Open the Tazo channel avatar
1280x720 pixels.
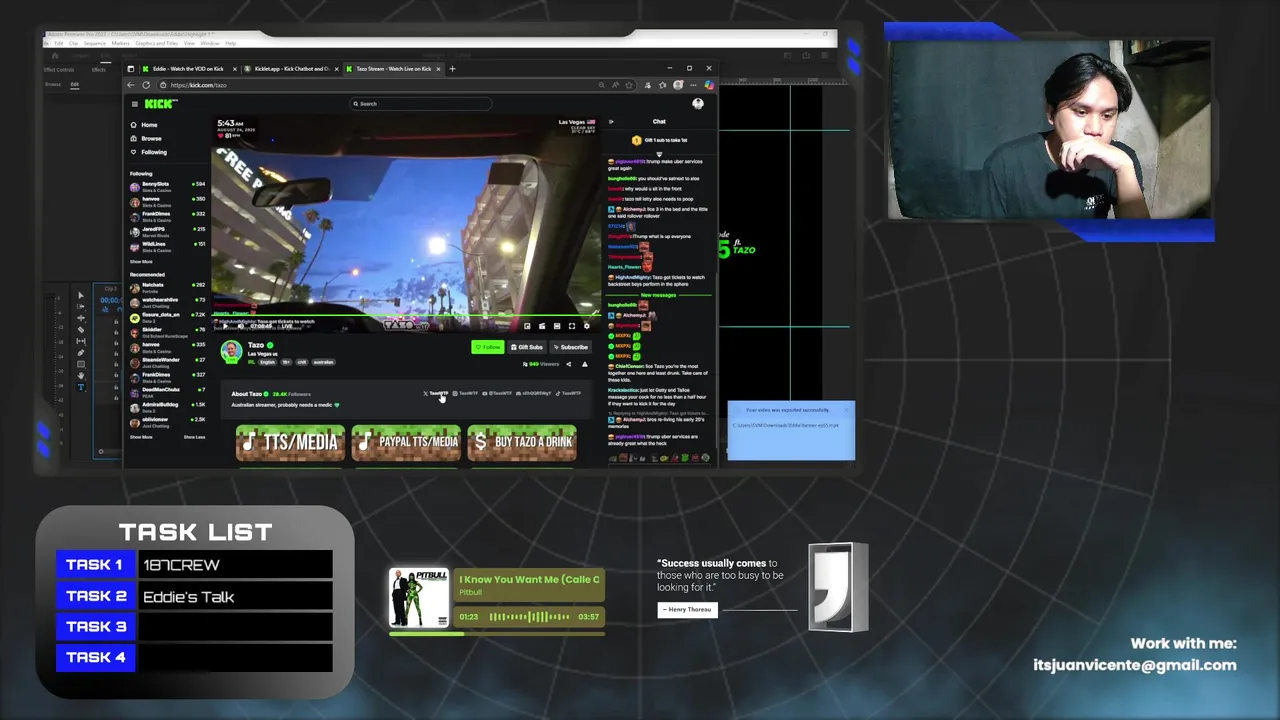point(231,351)
